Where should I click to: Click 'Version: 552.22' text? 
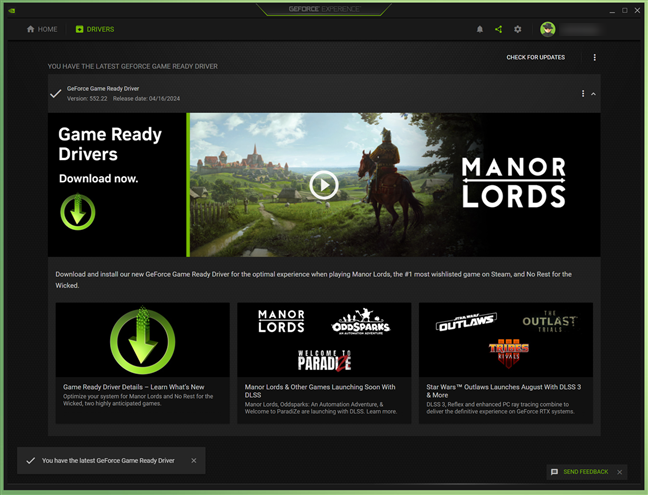pos(87,99)
